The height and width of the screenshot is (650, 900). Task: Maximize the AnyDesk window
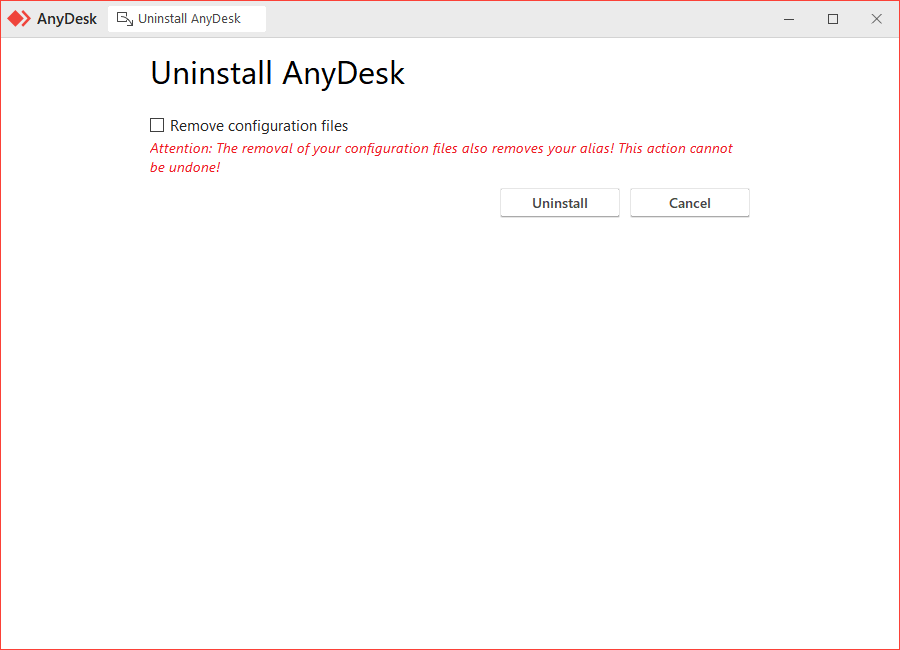pos(833,19)
